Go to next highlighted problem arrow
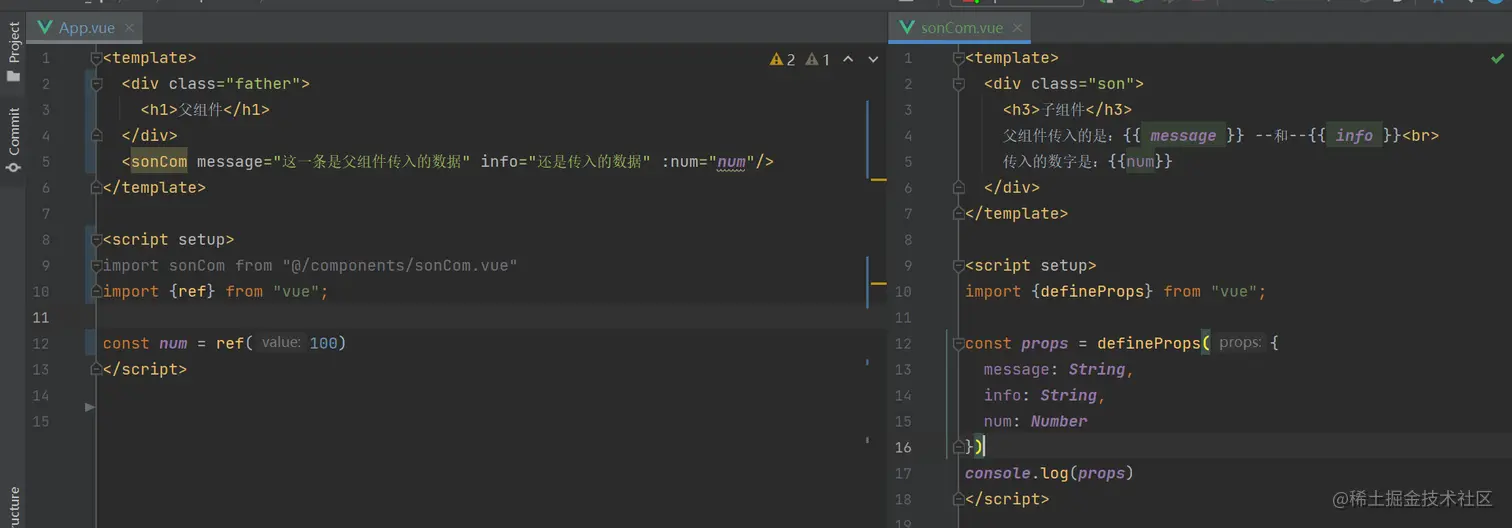1512x528 pixels. point(873,59)
